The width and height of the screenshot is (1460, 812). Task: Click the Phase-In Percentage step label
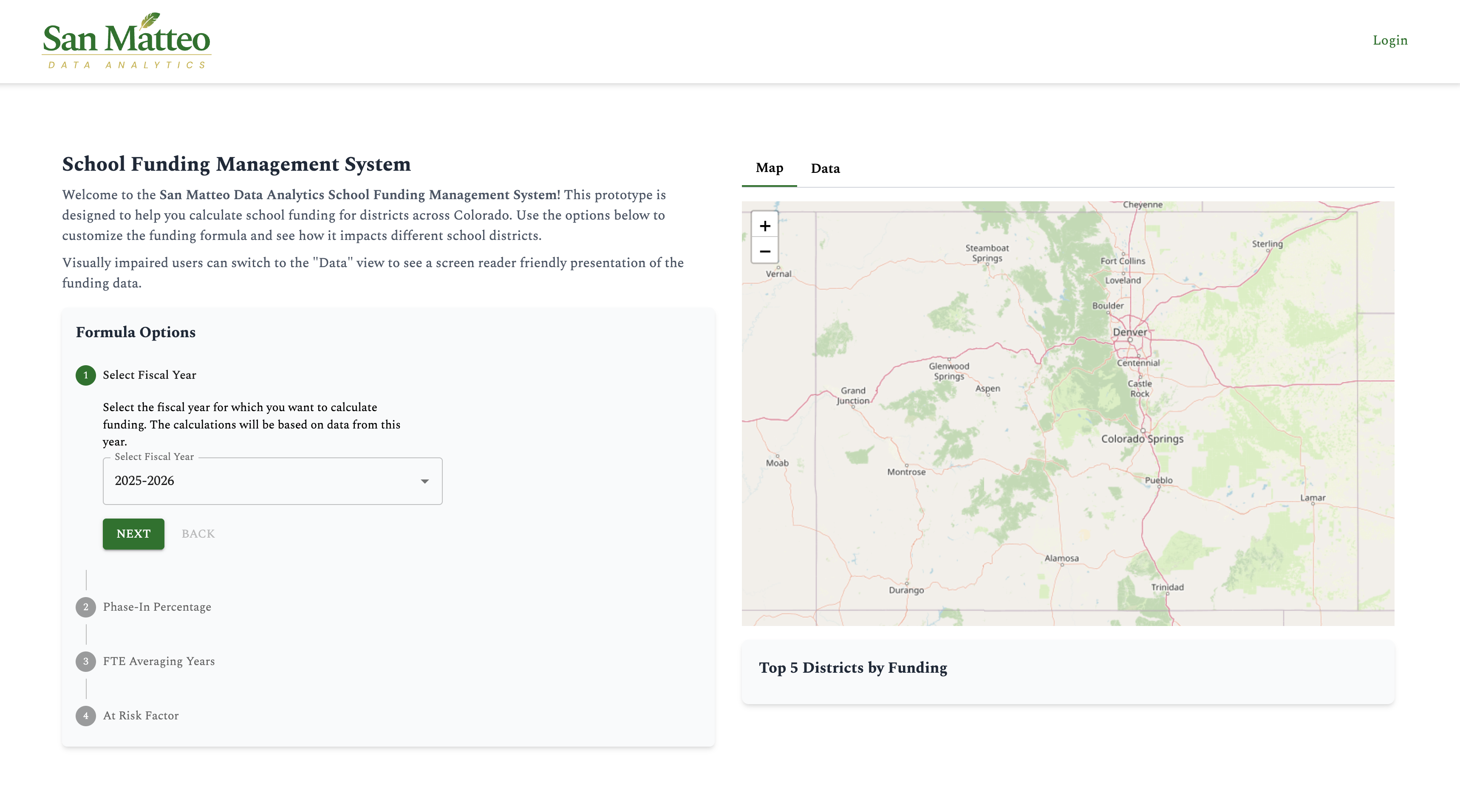pyautogui.click(x=156, y=606)
